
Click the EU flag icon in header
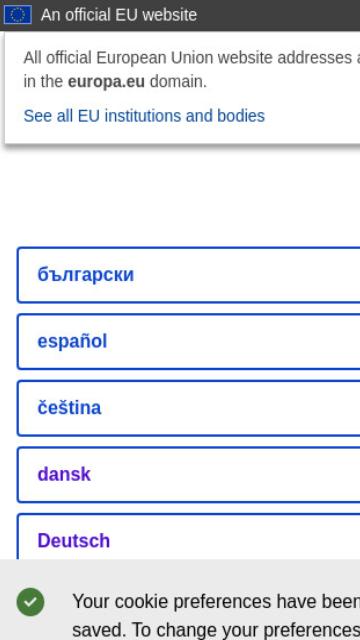pyautogui.click(x=18, y=15)
